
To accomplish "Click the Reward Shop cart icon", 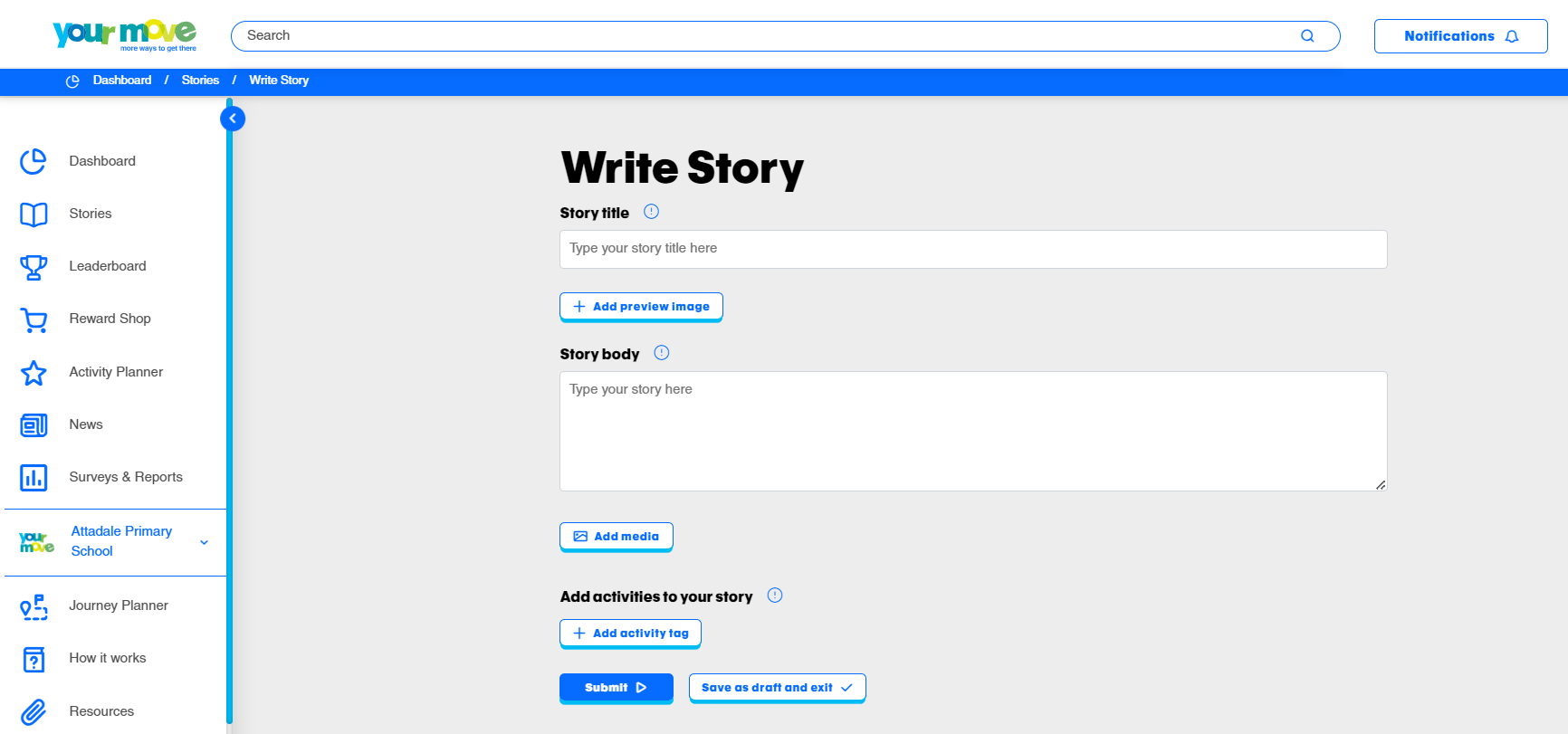I will (33, 320).
